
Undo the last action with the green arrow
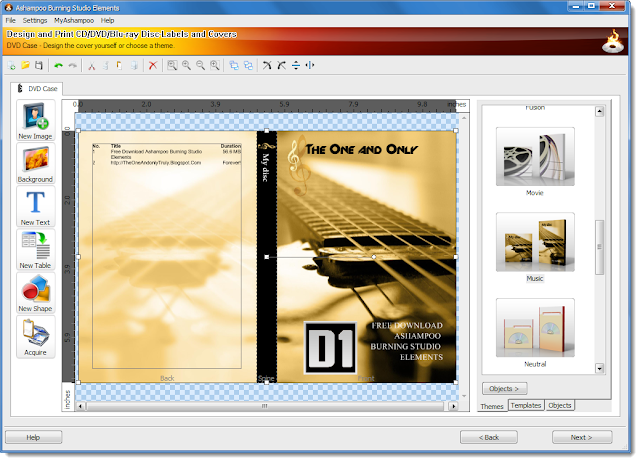click(58, 65)
